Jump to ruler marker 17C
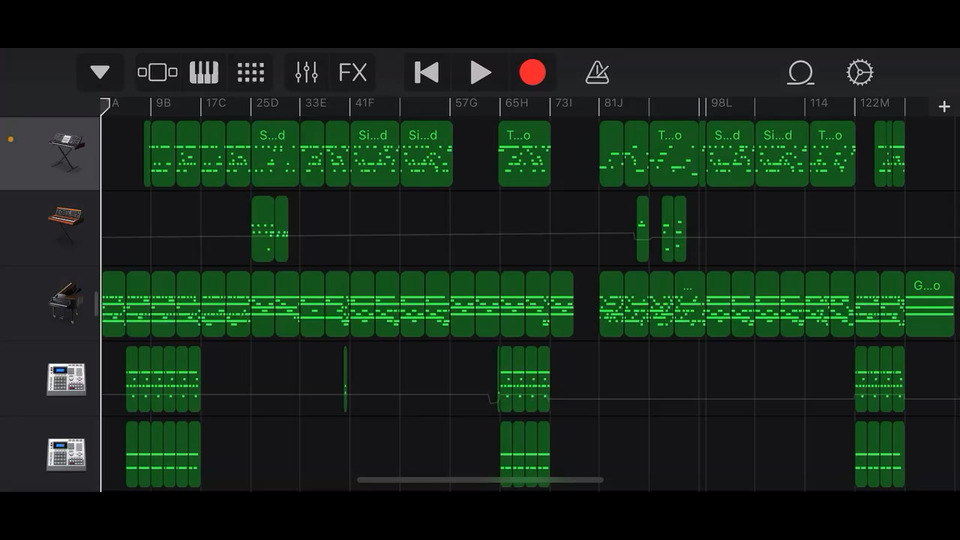This screenshot has width=960, height=540. pos(216,103)
